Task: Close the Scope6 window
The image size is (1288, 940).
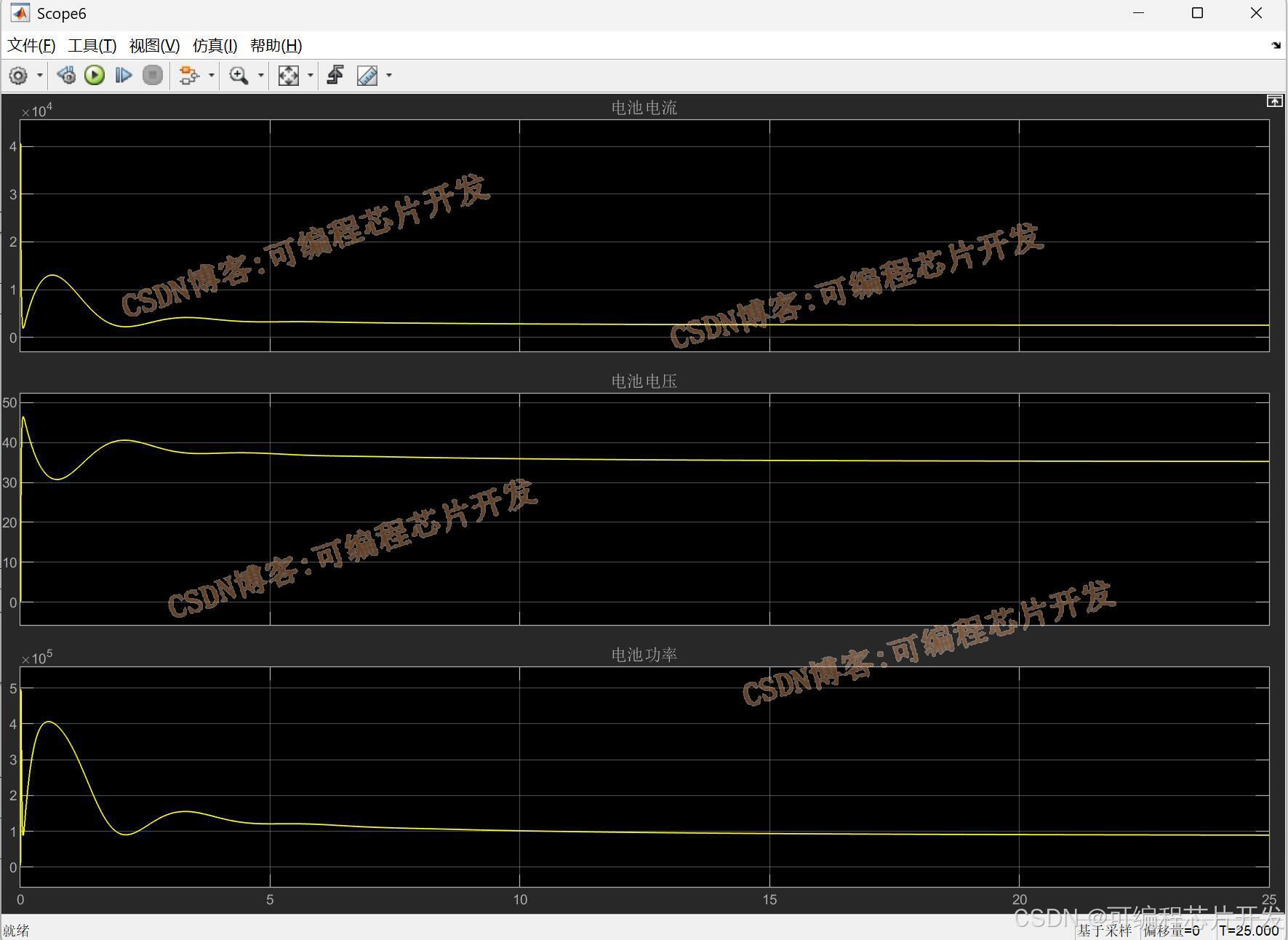Action: [x=1256, y=13]
